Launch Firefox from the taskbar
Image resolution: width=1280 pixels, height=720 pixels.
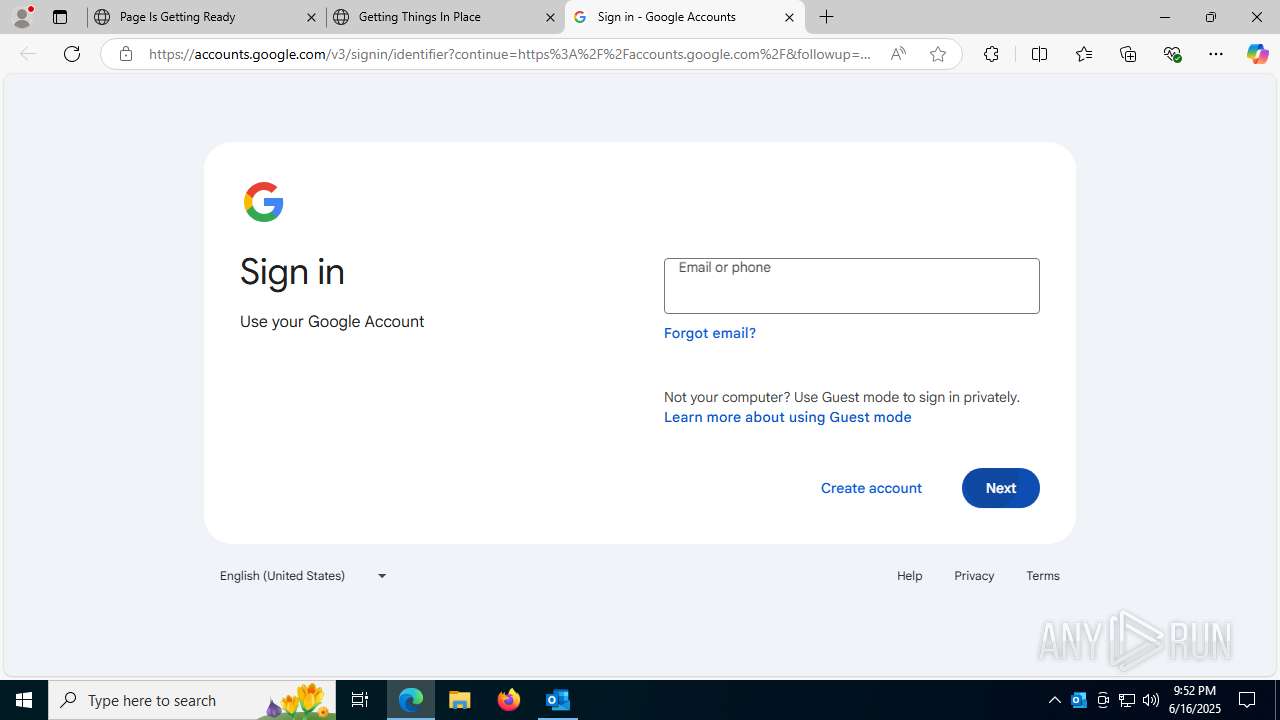click(509, 700)
